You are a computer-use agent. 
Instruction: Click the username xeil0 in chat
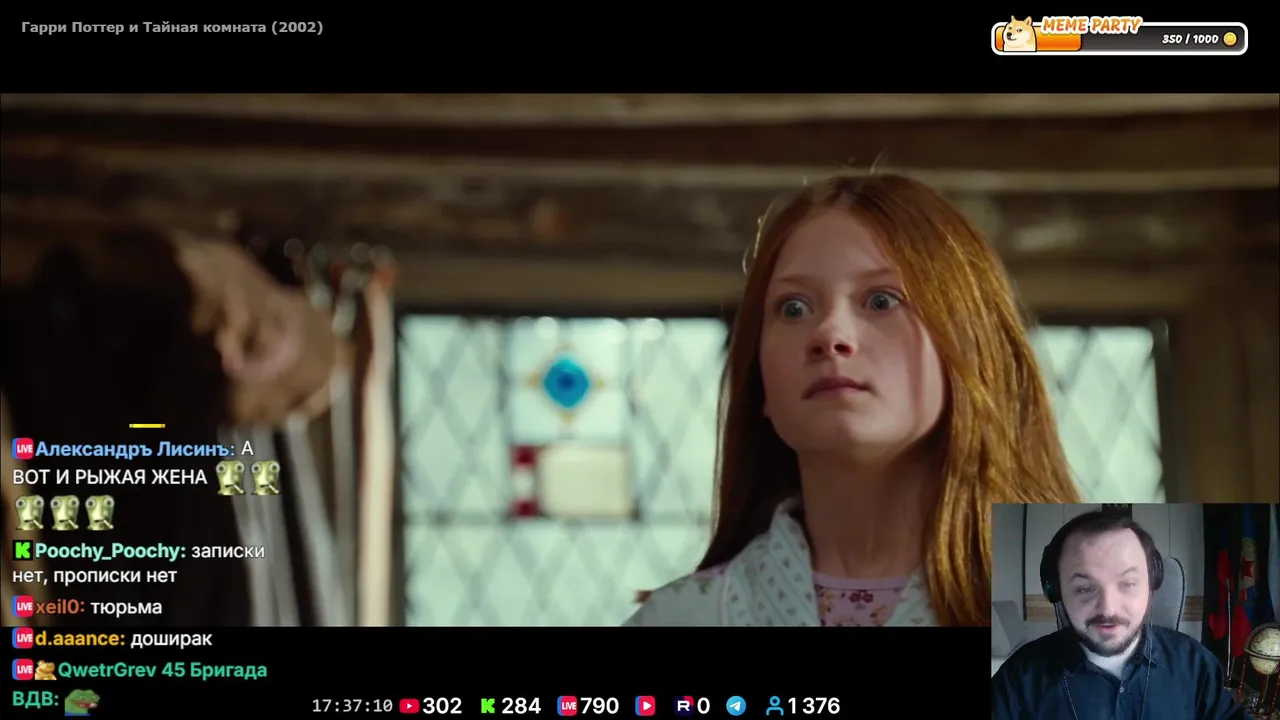click(59, 607)
